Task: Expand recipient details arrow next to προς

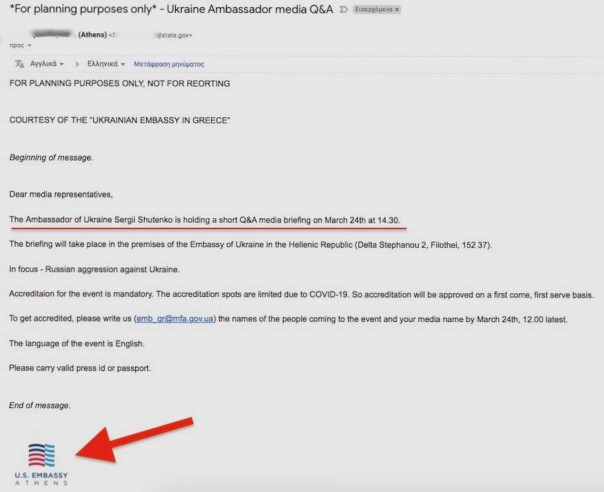Action: 29,45
